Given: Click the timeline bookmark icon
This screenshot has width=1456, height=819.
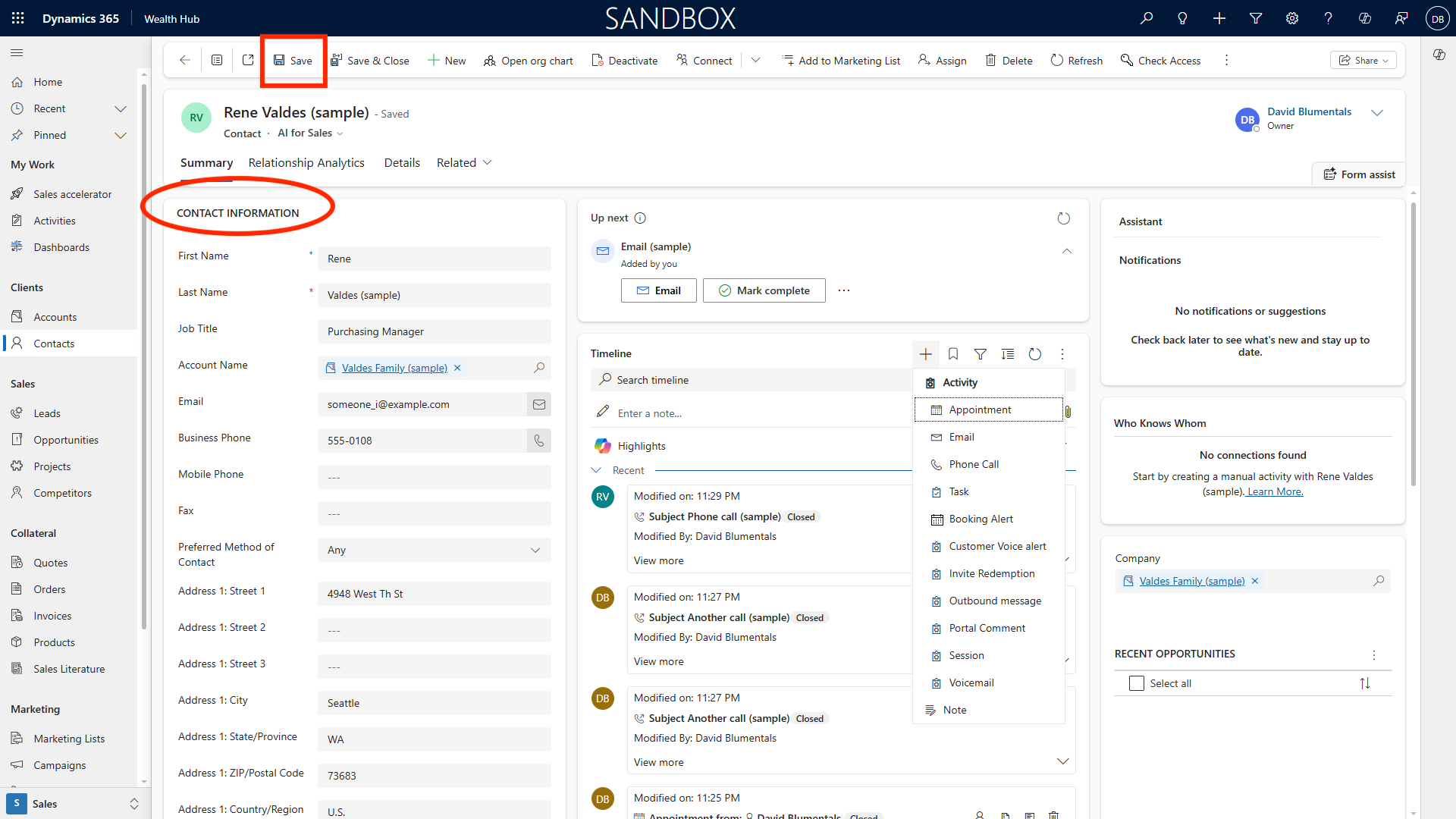Looking at the screenshot, I should click(953, 354).
